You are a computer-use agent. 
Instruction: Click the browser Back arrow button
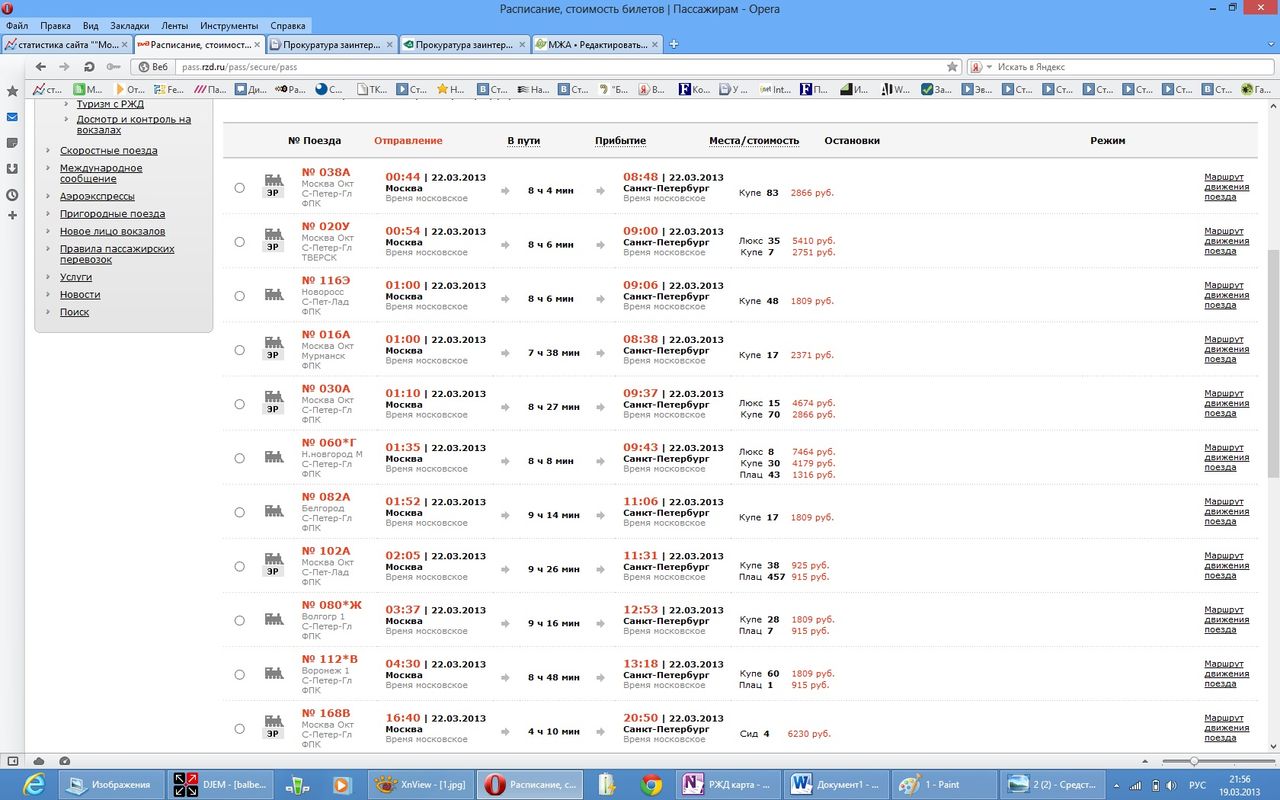[x=41, y=67]
